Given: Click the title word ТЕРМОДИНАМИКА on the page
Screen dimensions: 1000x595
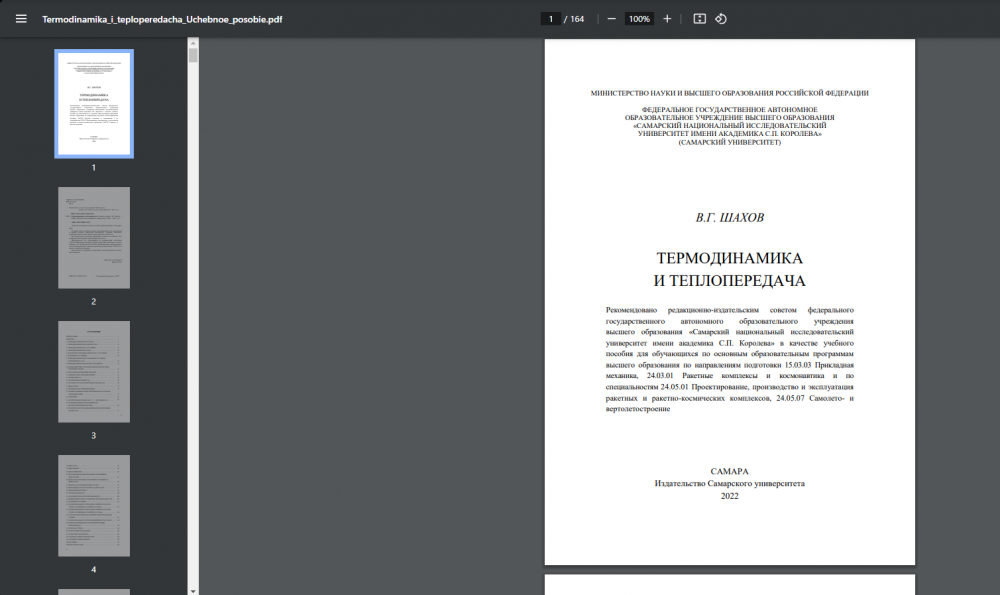Looking at the screenshot, I should tap(729, 258).
